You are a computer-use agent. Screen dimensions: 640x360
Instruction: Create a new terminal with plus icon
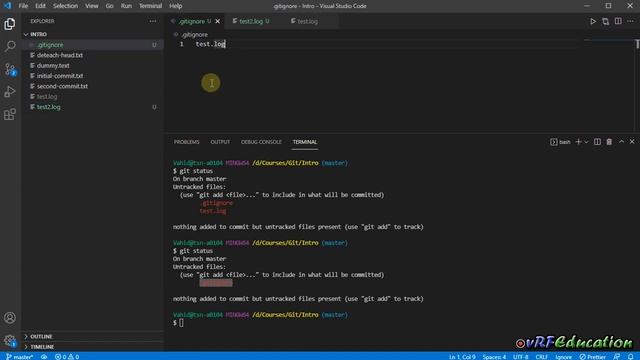[578, 142]
